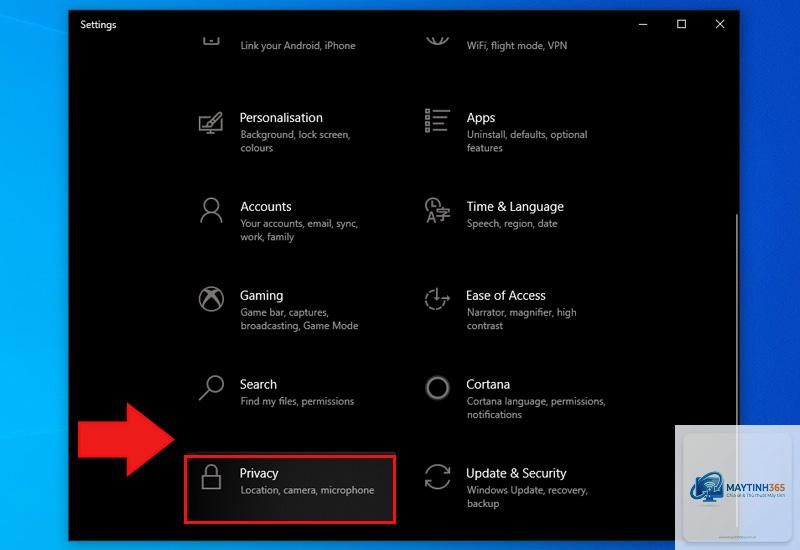Open the Search settings title
Viewport: 800px width, 550px height.
[258, 384]
